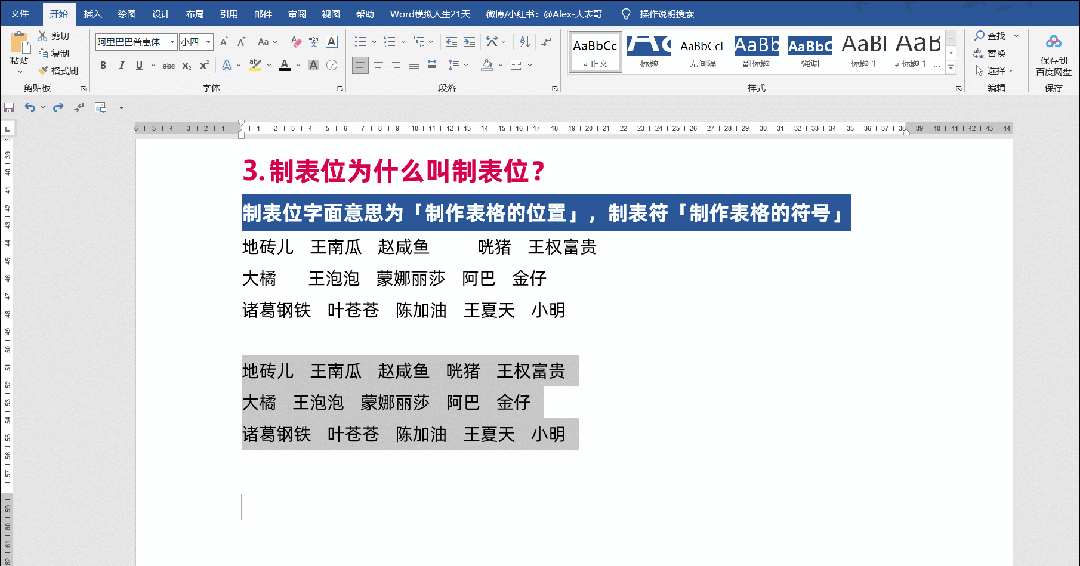
Task: Switch to the Insert tab
Action: [92, 14]
